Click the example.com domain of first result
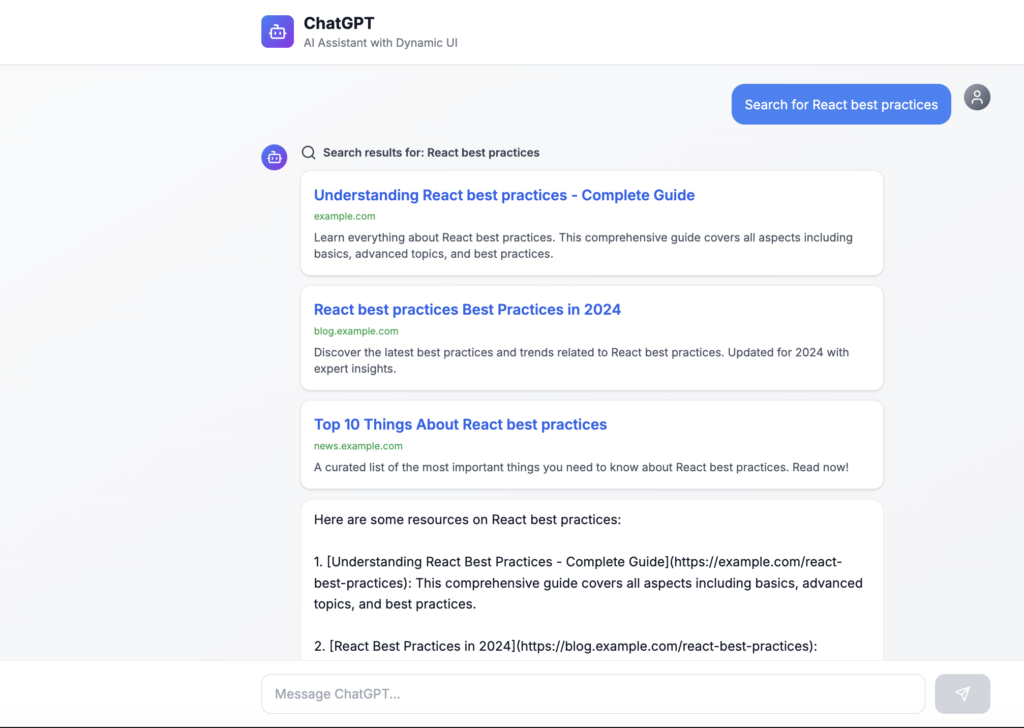The image size is (1024, 728). [344, 216]
